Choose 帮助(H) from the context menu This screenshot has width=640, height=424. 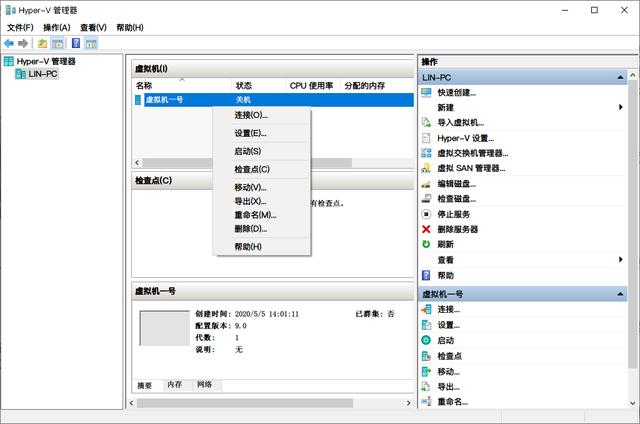tap(262, 246)
